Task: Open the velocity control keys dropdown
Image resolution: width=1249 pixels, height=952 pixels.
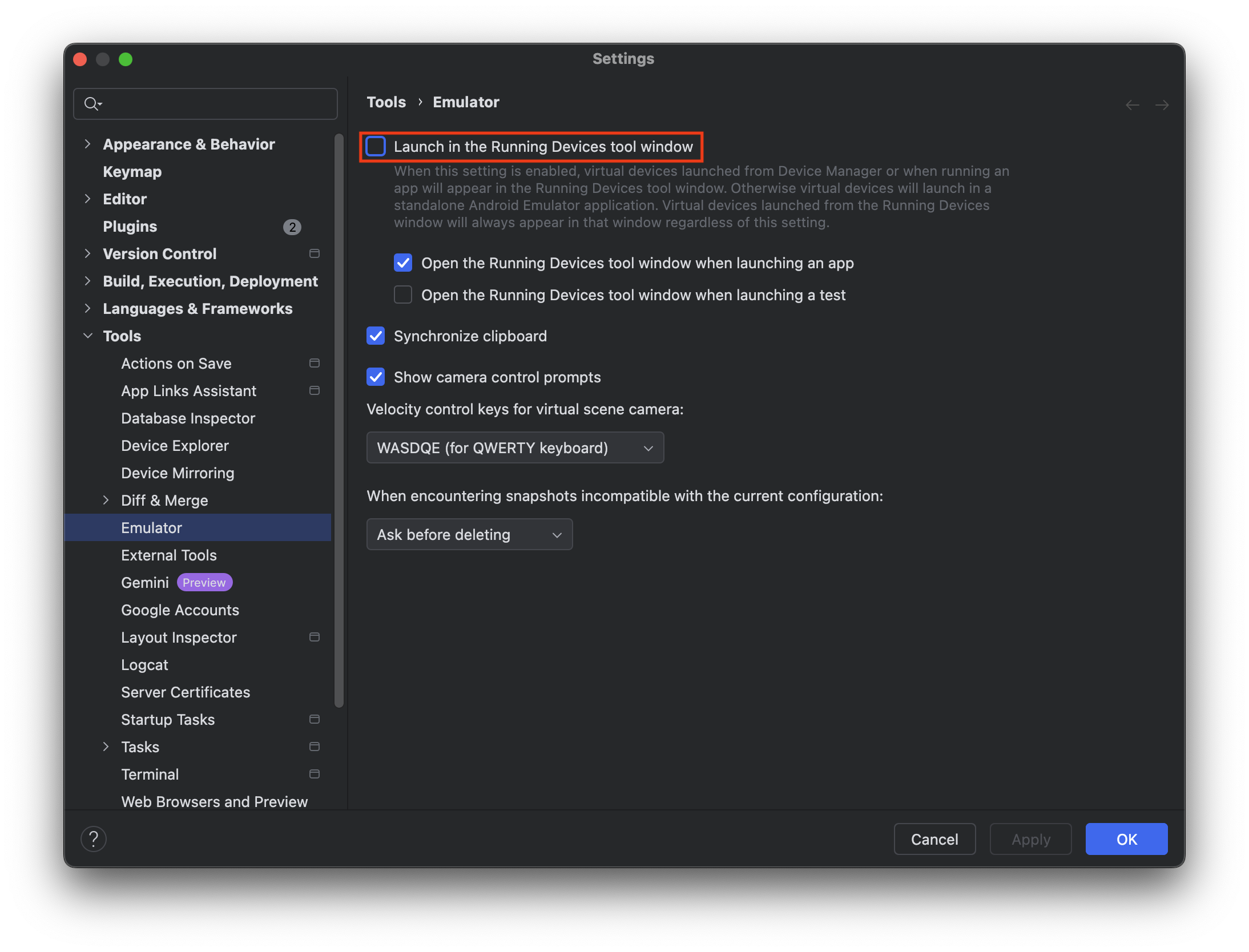Action: pyautogui.click(x=515, y=448)
